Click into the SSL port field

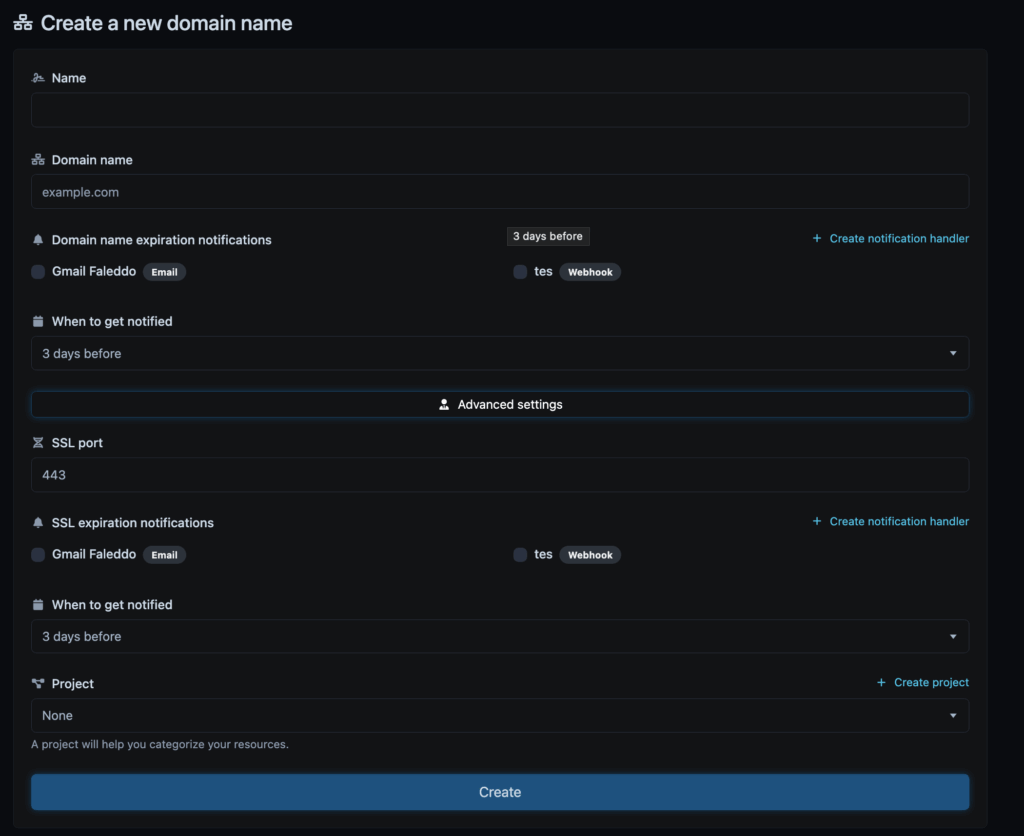pos(499,475)
